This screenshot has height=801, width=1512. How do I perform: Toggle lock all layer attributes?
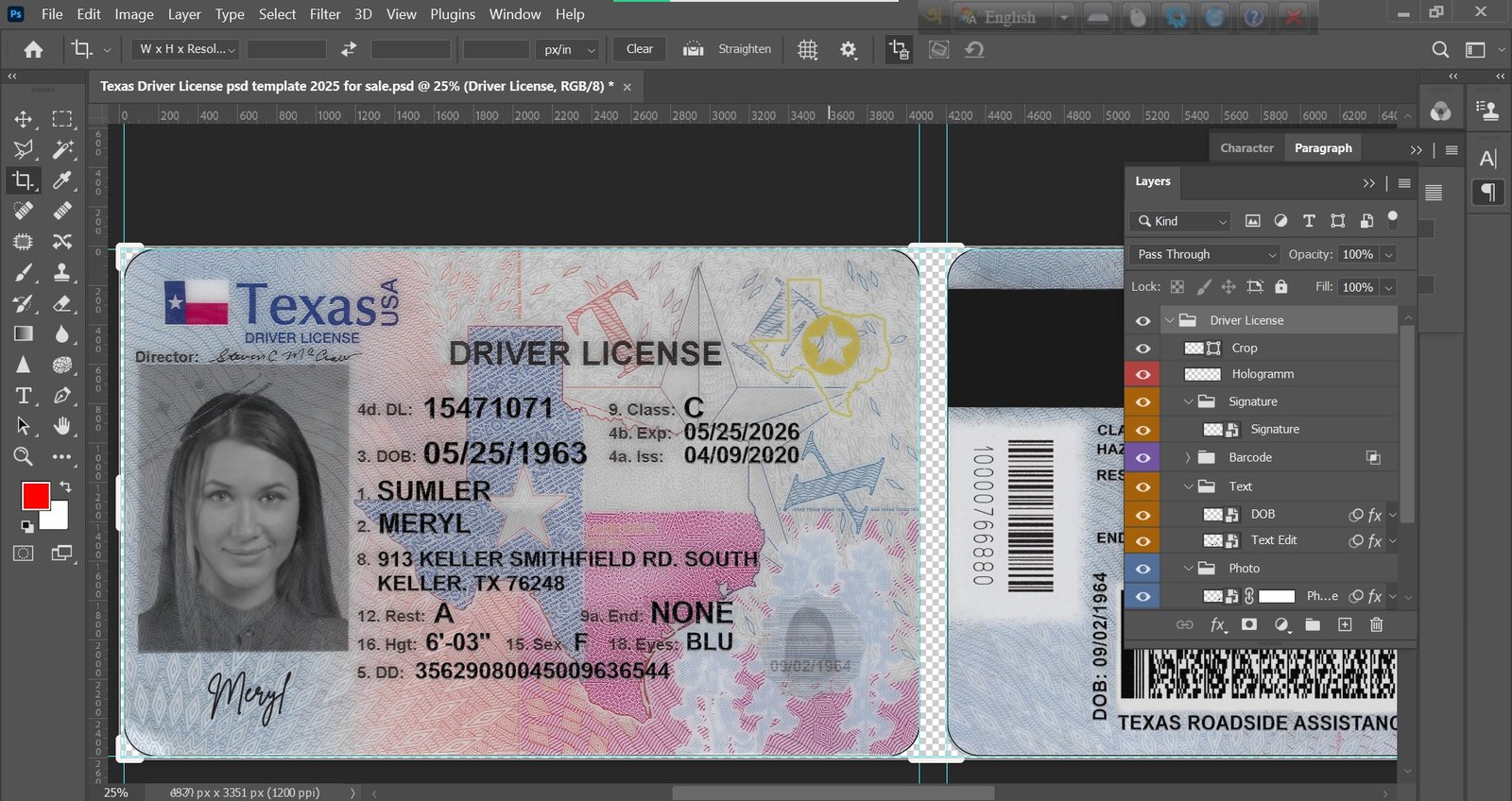(x=1280, y=286)
